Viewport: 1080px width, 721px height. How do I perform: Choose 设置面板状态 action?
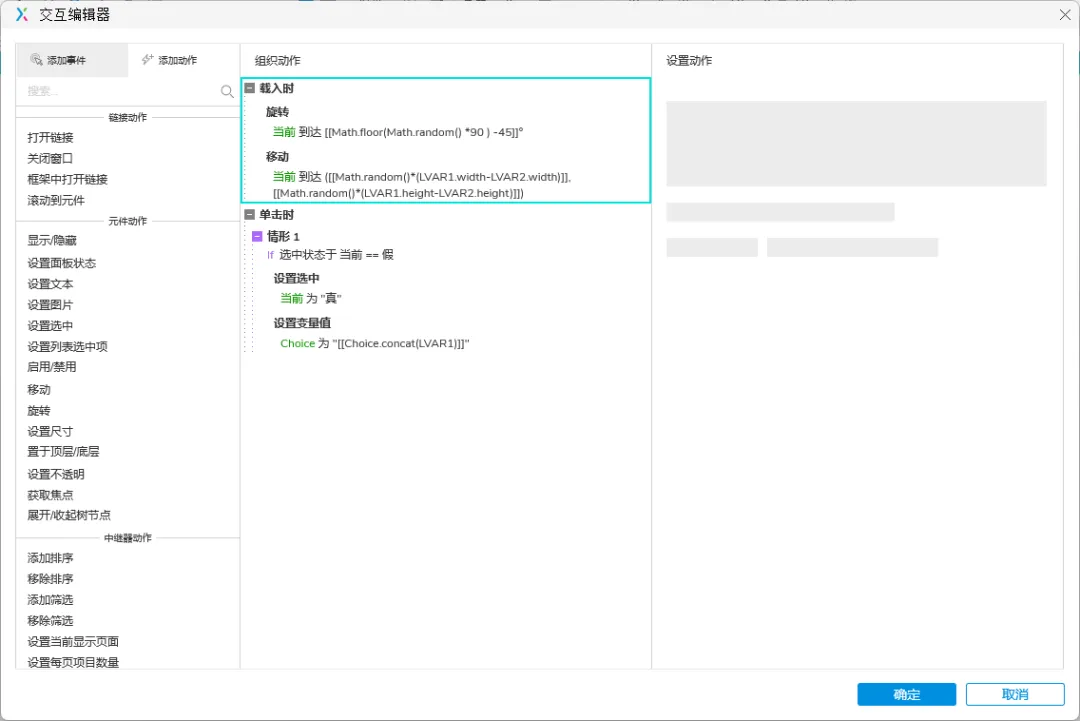(61, 263)
